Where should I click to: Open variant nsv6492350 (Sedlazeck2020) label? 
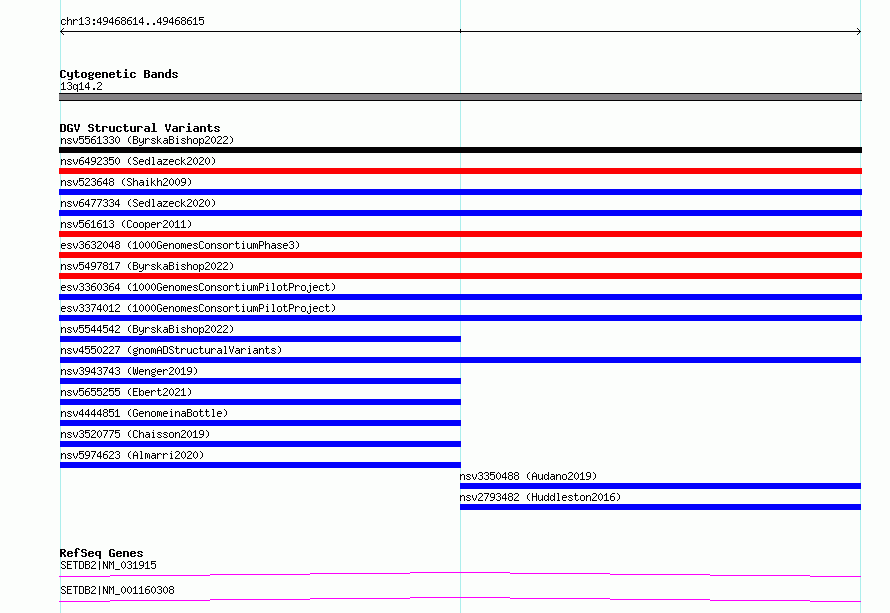138,161
